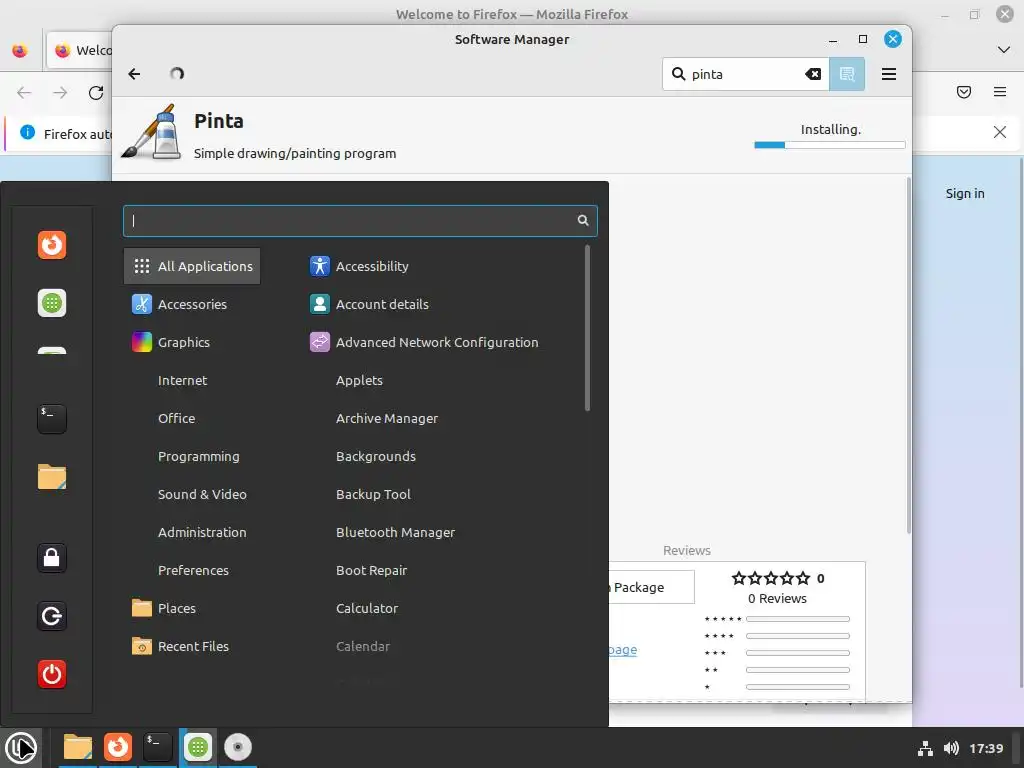Launch Archive Manager
Screen dimensions: 1024x768
tap(441, 418)
